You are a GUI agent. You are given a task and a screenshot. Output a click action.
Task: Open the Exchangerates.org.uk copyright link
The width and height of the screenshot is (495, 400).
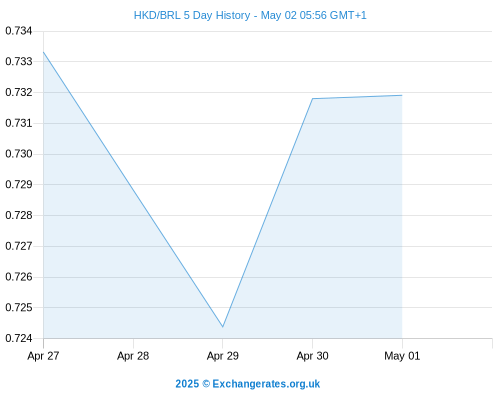point(248,384)
